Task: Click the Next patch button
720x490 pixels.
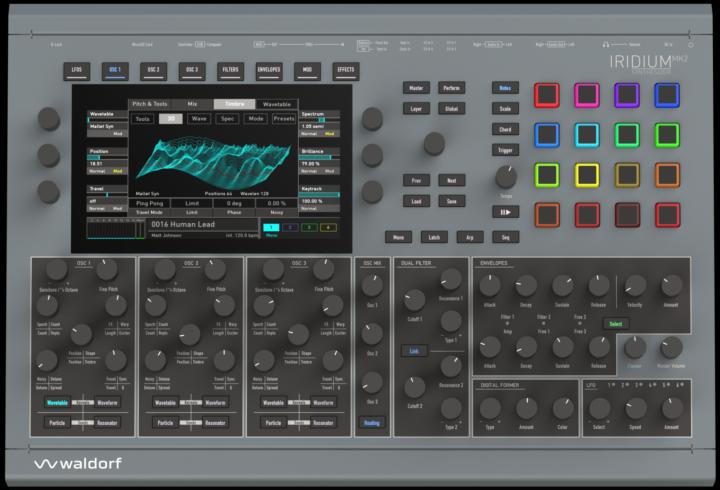Action: pos(451,180)
